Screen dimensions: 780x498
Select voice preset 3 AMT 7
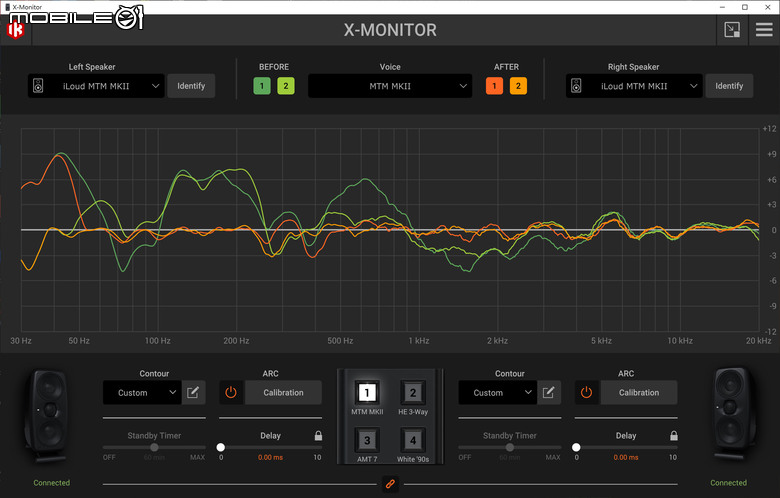[367, 440]
